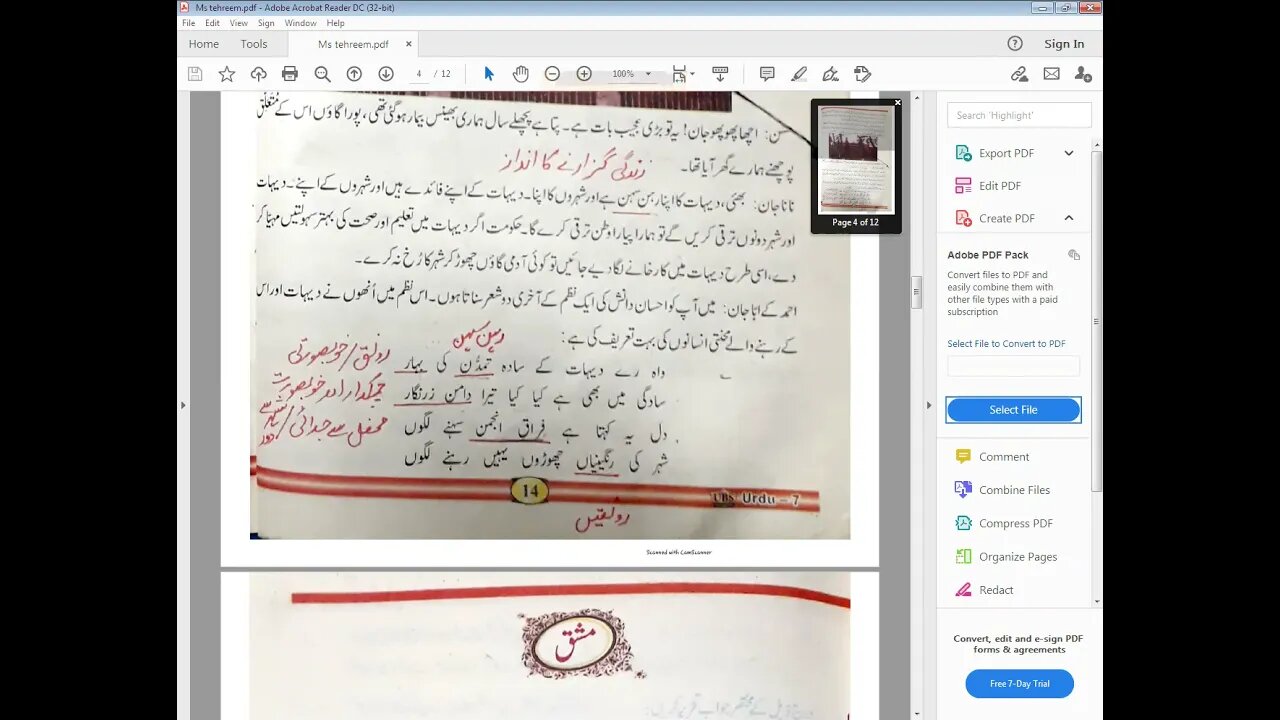Click the page number field
This screenshot has width=1280, height=720.
point(419,74)
